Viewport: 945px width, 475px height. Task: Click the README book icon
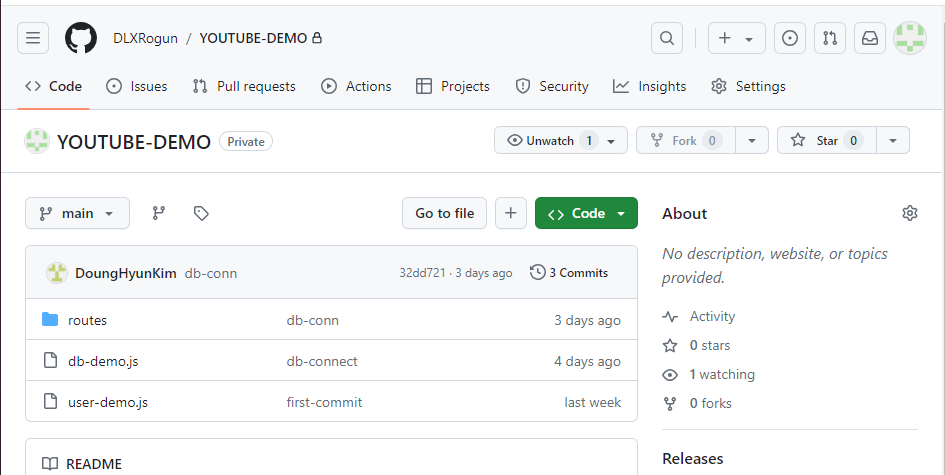(x=50, y=464)
